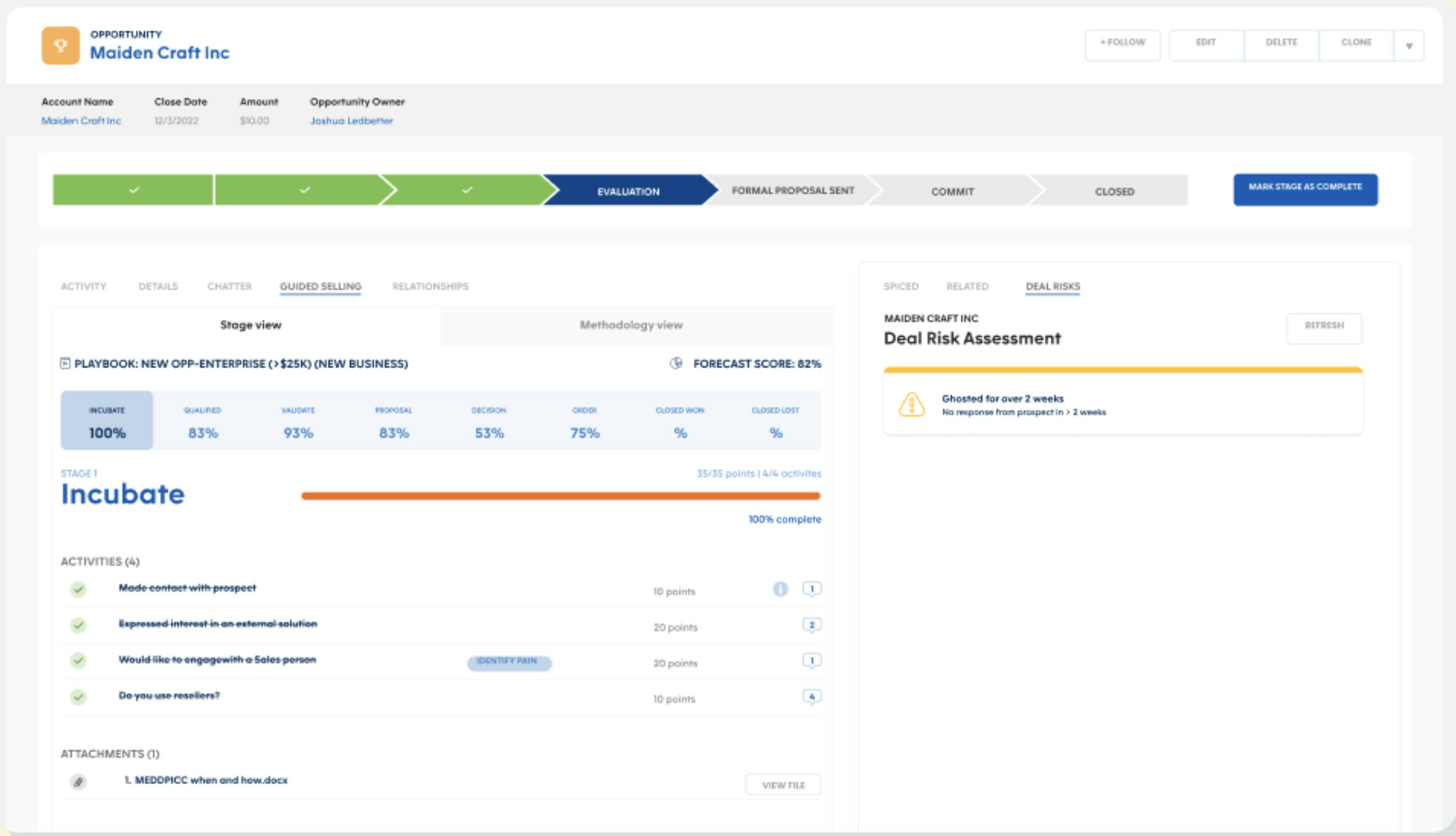Click the playbook icon beside Playbook title
1456x836 pixels.
tap(65, 364)
